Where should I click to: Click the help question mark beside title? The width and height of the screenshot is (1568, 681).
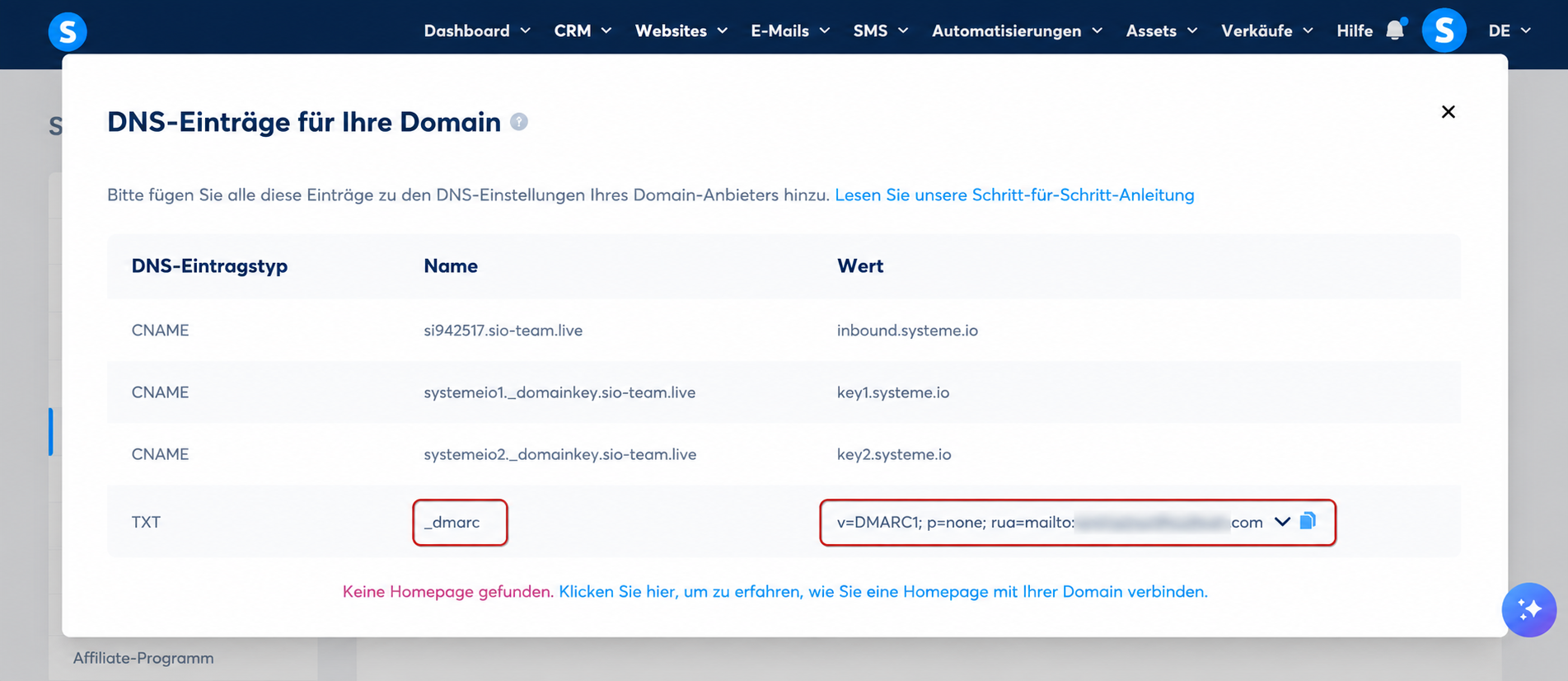coord(519,122)
